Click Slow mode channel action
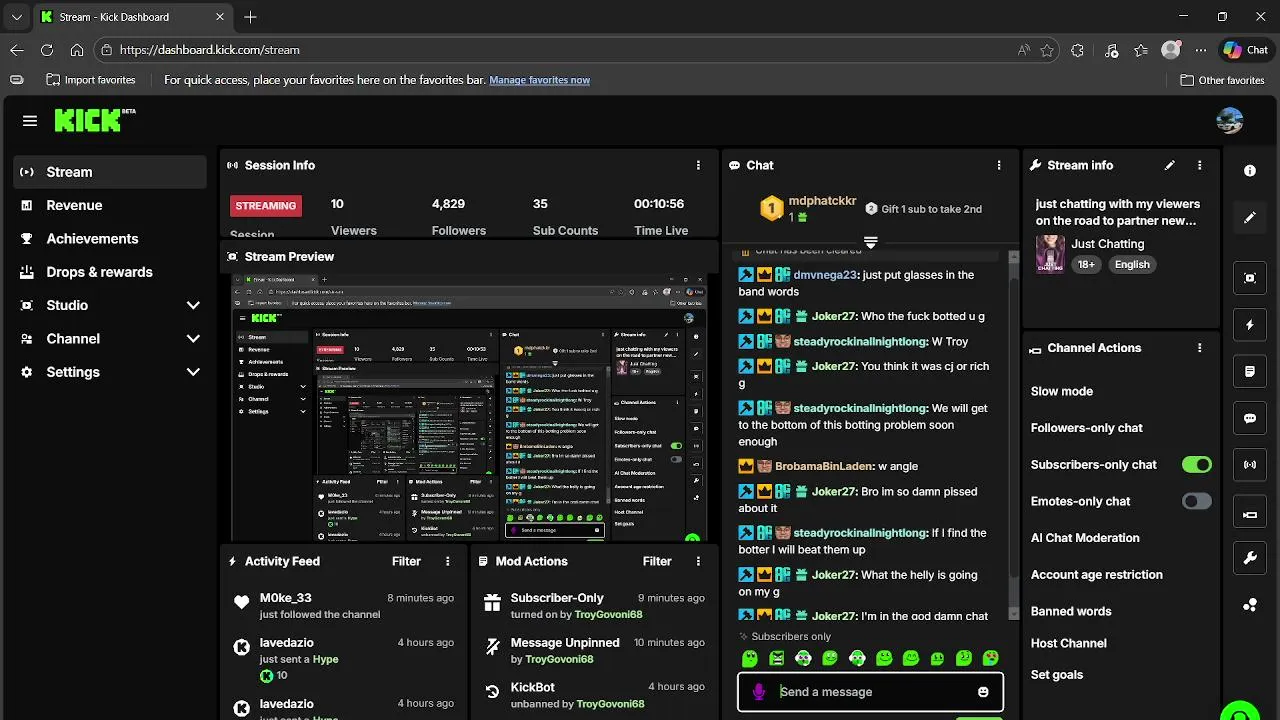 click(1062, 391)
